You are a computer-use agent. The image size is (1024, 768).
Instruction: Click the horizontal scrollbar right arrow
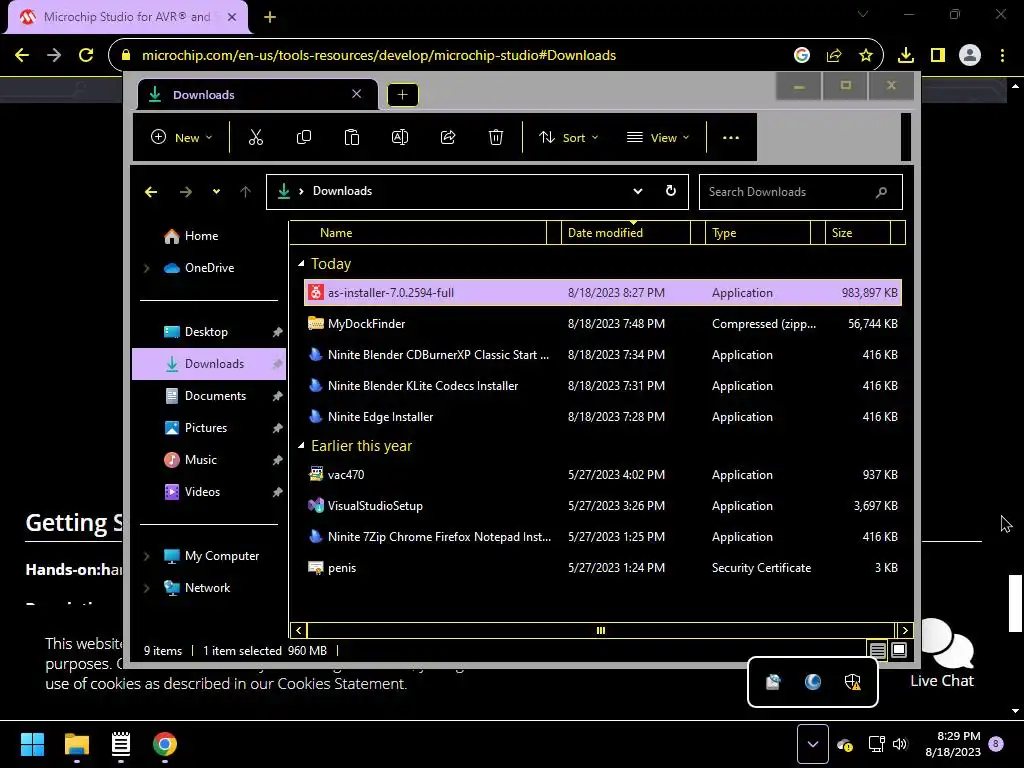point(904,630)
